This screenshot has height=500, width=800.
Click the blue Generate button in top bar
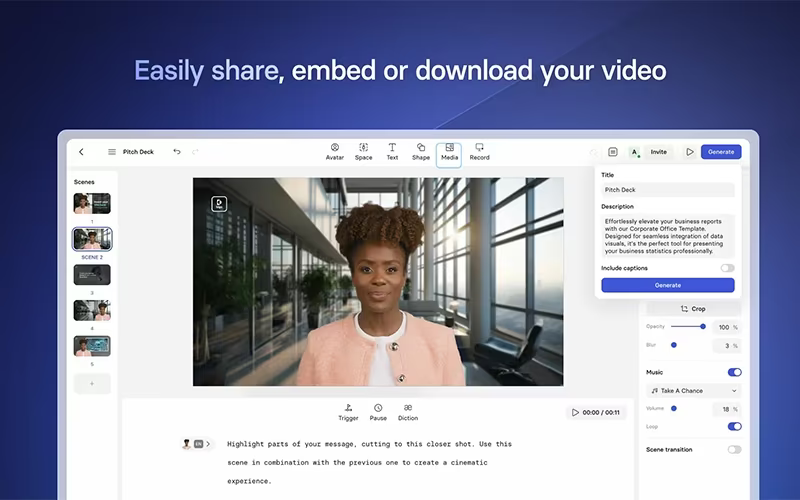[721, 152]
